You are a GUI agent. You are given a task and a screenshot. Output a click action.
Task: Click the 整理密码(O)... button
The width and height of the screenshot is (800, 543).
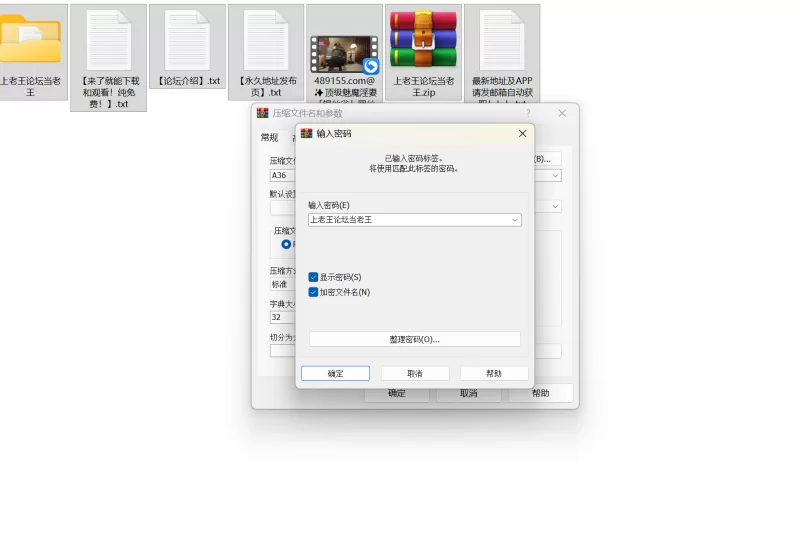[415, 339]
